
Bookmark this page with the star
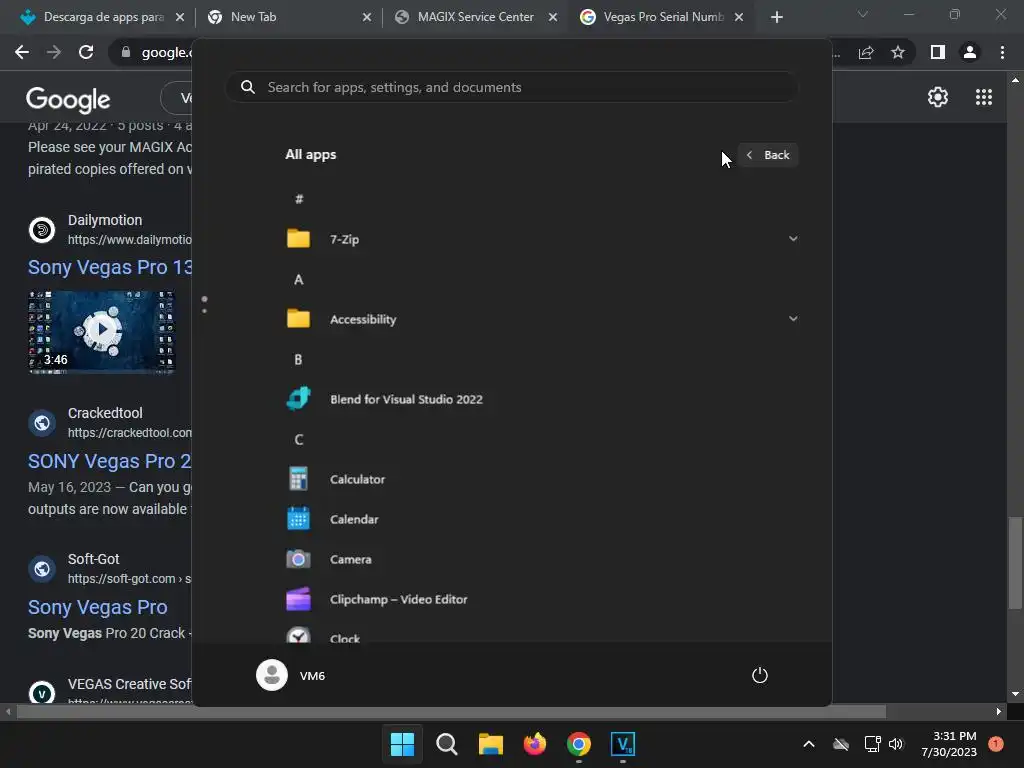point(898,52)
